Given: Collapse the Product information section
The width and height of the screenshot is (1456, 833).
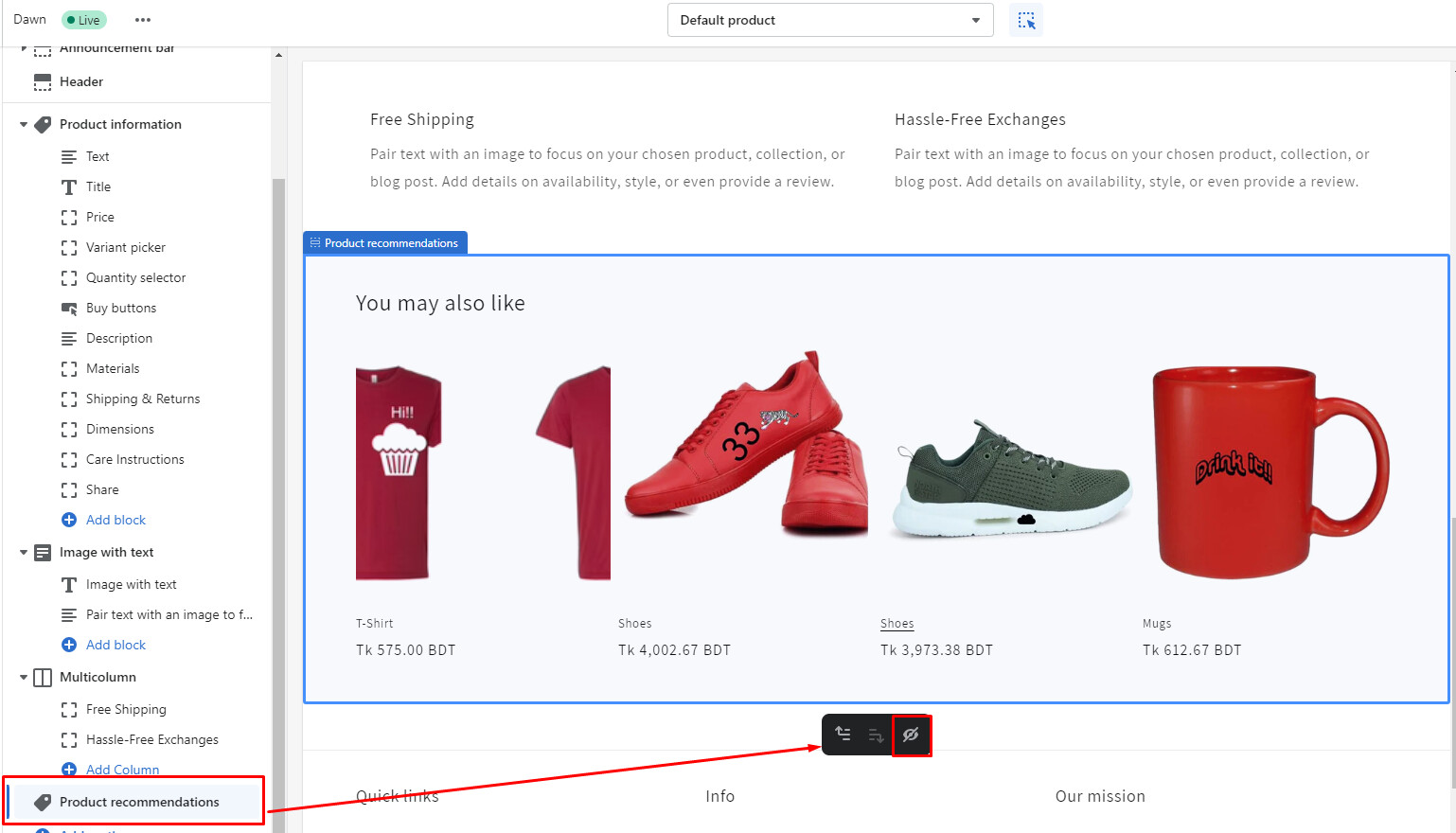Looking at the screenshot, I should tap(24, 124).
